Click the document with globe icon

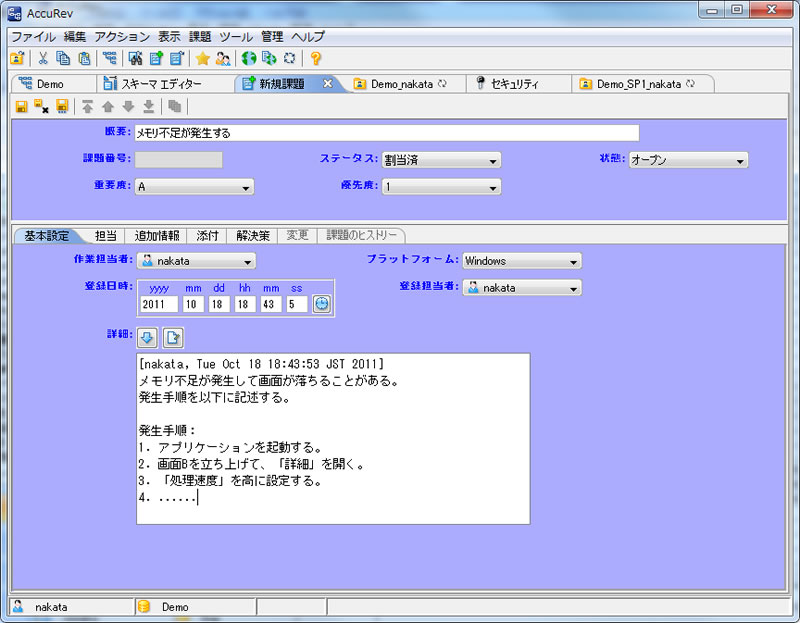269,58
